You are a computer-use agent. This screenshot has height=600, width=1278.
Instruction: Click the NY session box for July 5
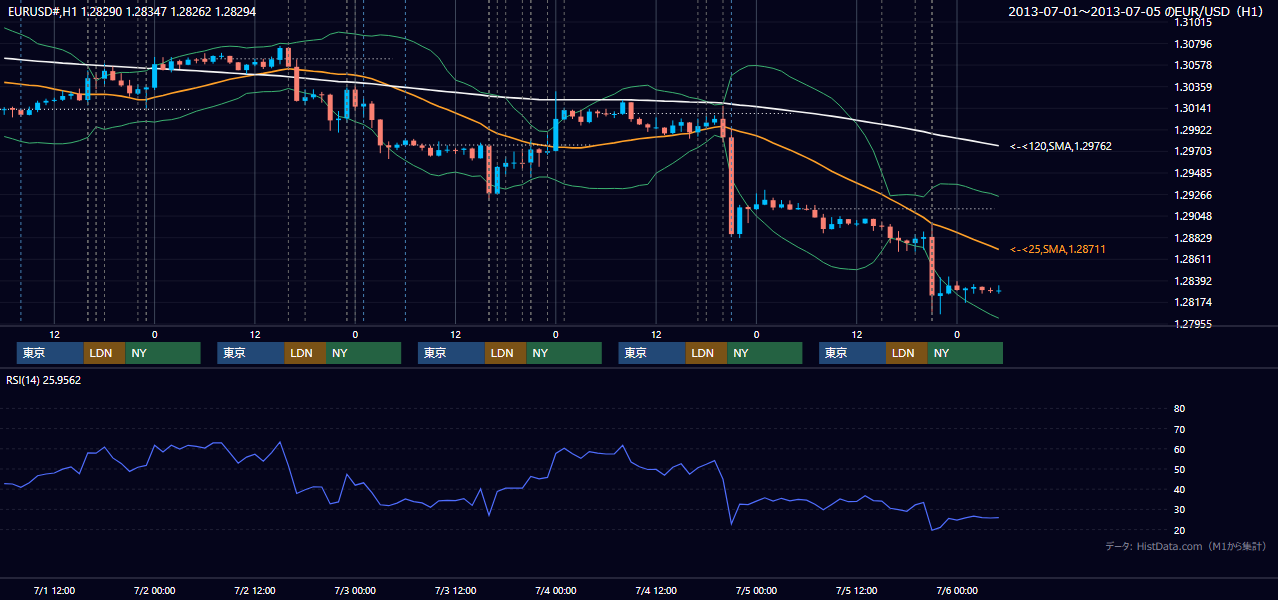(x=964, y=353)
